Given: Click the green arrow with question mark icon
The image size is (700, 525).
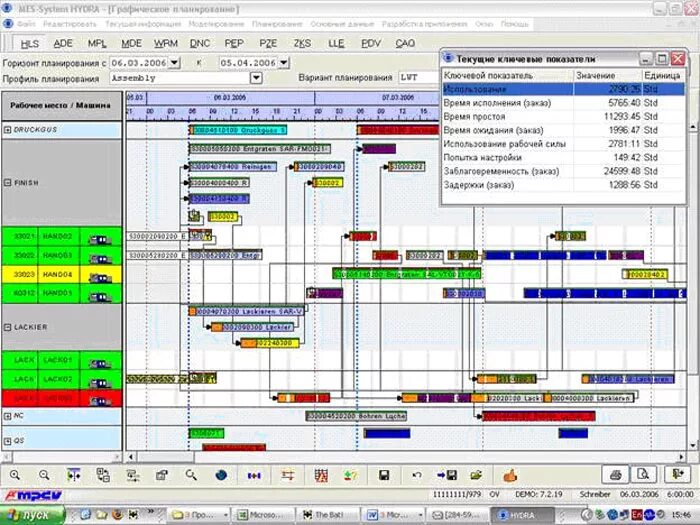Looking at the screenshot, I should pos(350,476).
